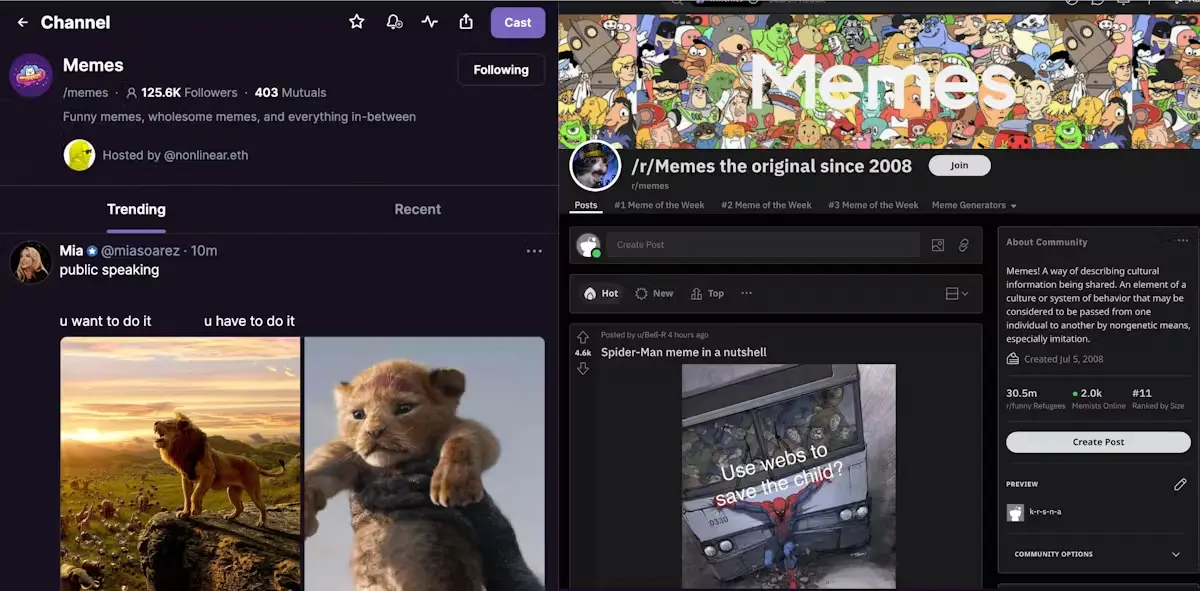Sort posts by Hot
This screenshot has height=591, width=1200.
pyautogui.click(x=601, y=293)
